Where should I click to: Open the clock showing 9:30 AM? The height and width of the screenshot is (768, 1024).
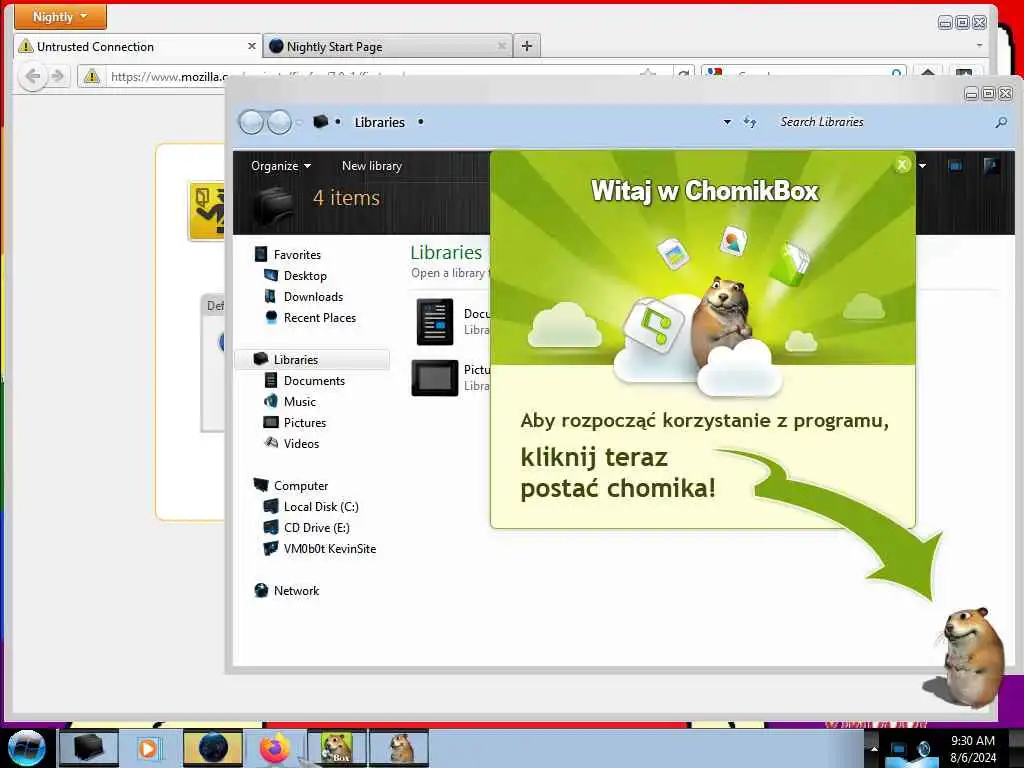point(973,749)
